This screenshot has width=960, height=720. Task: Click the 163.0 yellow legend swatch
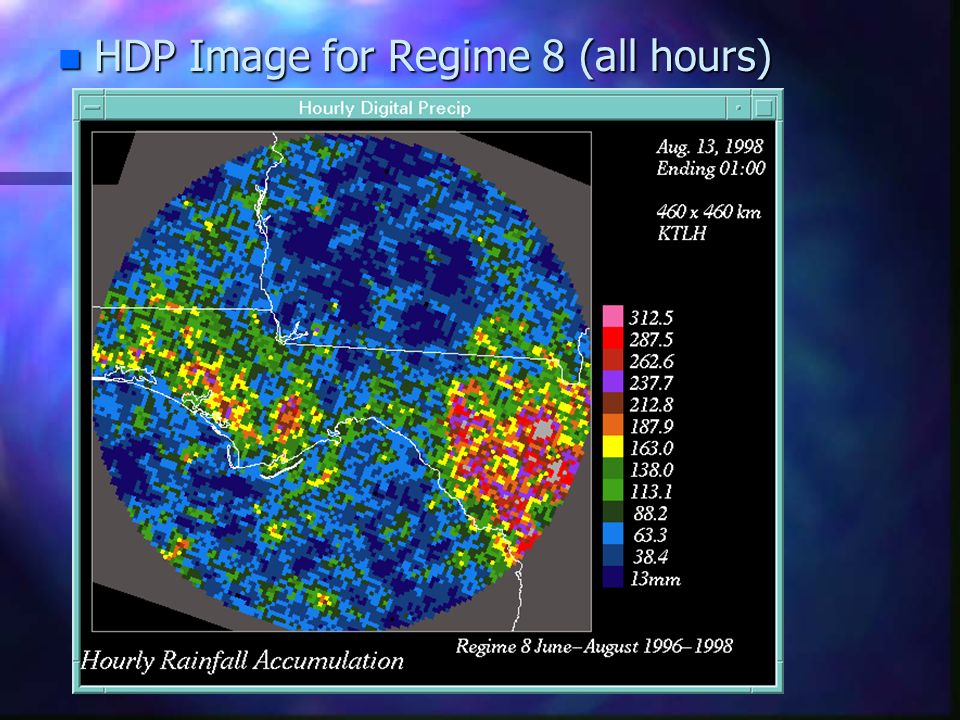point(613,447)
